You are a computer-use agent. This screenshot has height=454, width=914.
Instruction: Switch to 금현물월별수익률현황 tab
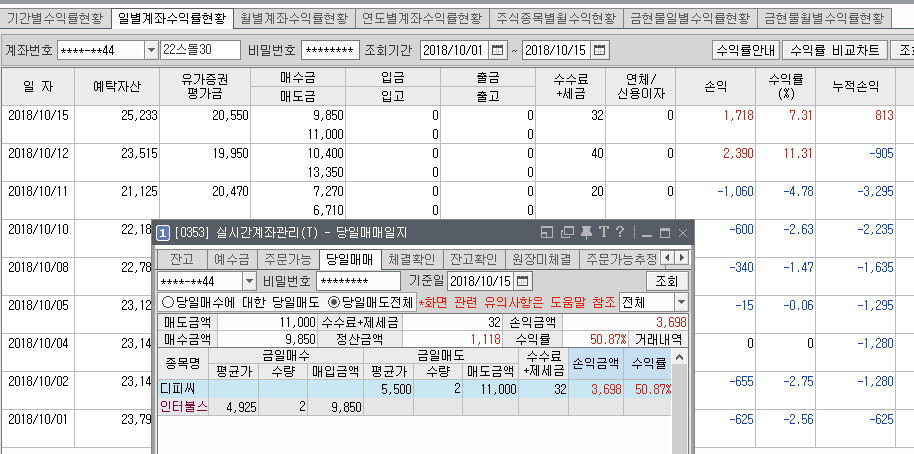pyautogui.click(x=824, y=18)
